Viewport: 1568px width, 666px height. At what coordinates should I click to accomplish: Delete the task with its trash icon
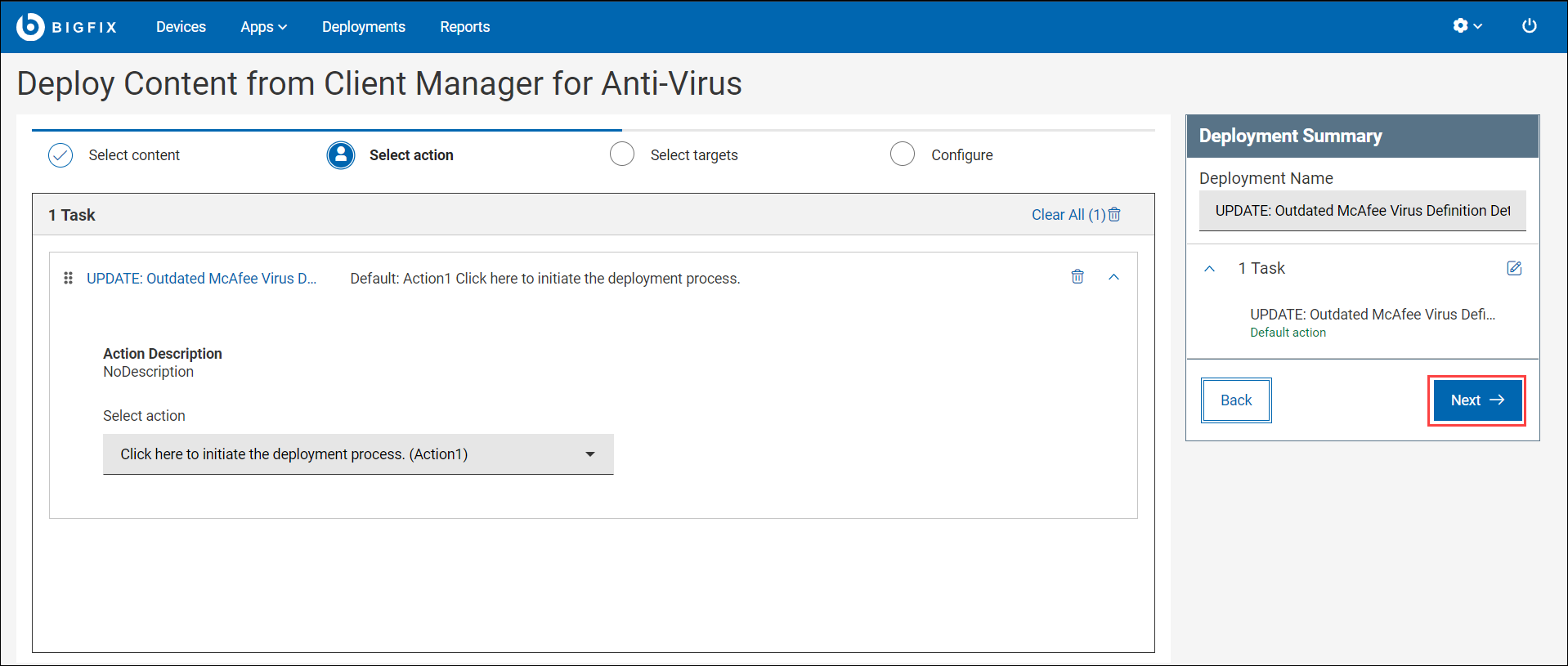point(1077,277)
